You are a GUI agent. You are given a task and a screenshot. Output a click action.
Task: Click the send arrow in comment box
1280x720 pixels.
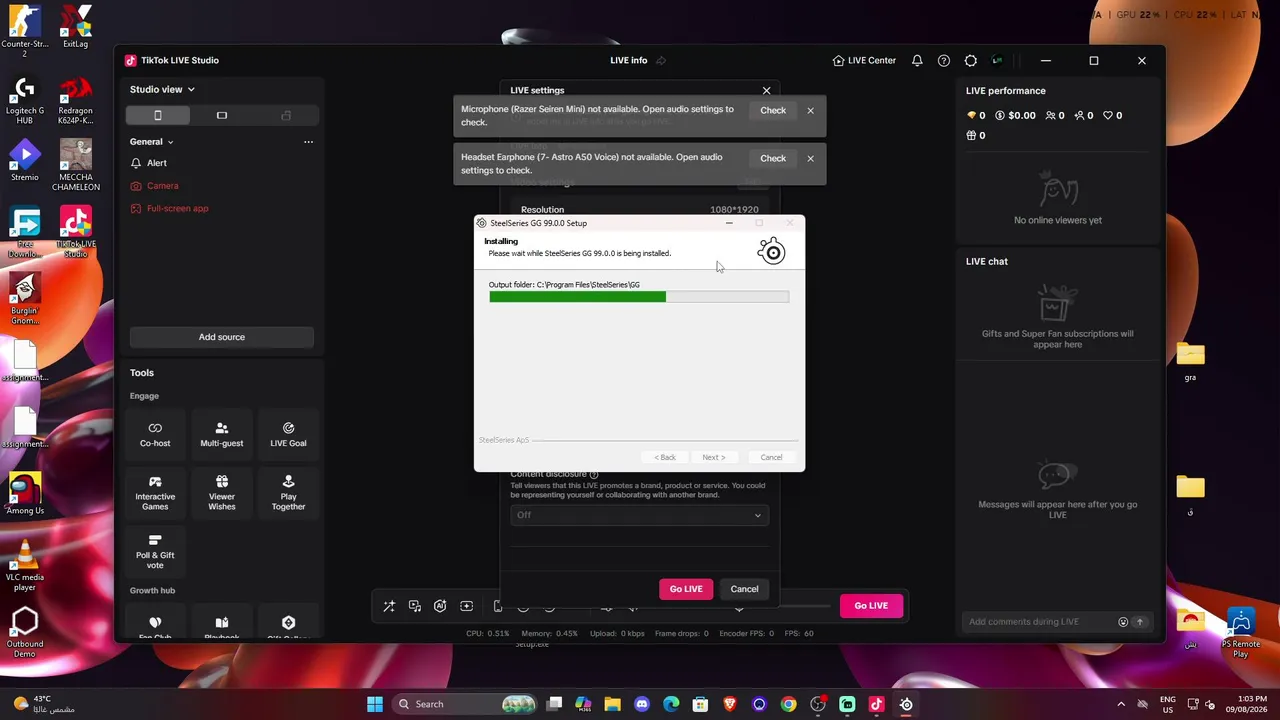coord(1139,622)
